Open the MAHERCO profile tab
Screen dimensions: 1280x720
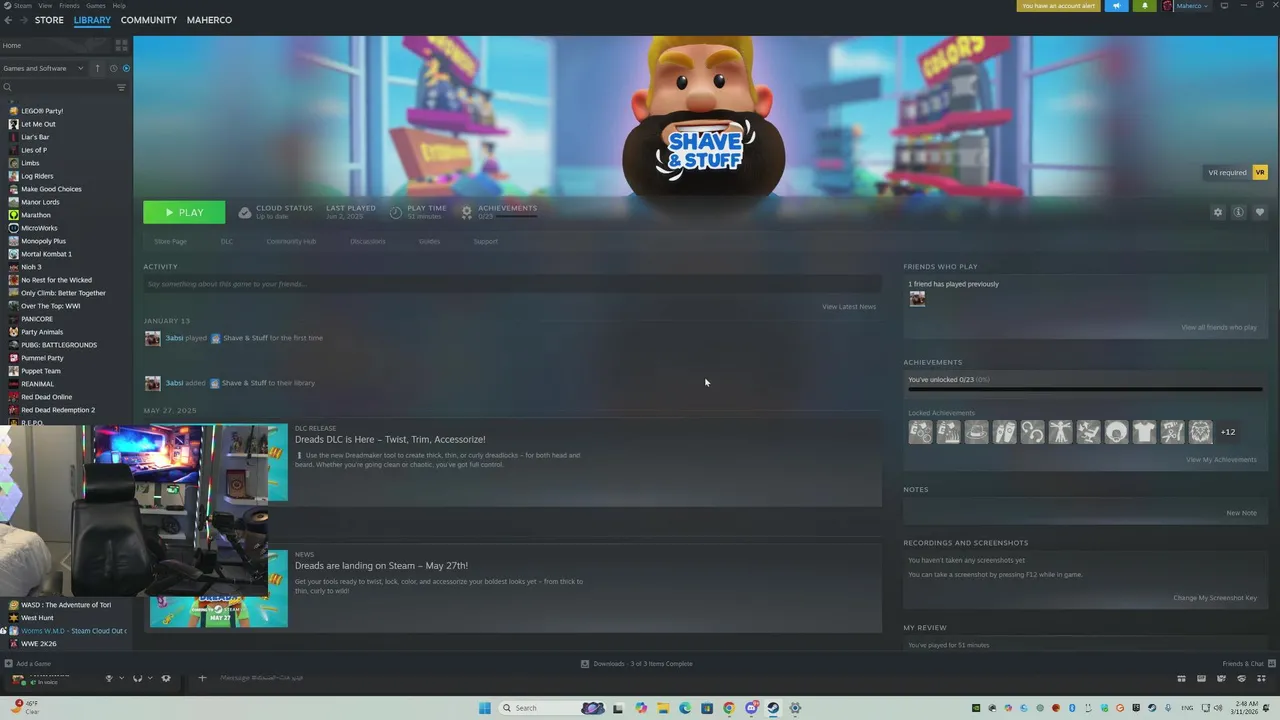(x=209, y=20)
